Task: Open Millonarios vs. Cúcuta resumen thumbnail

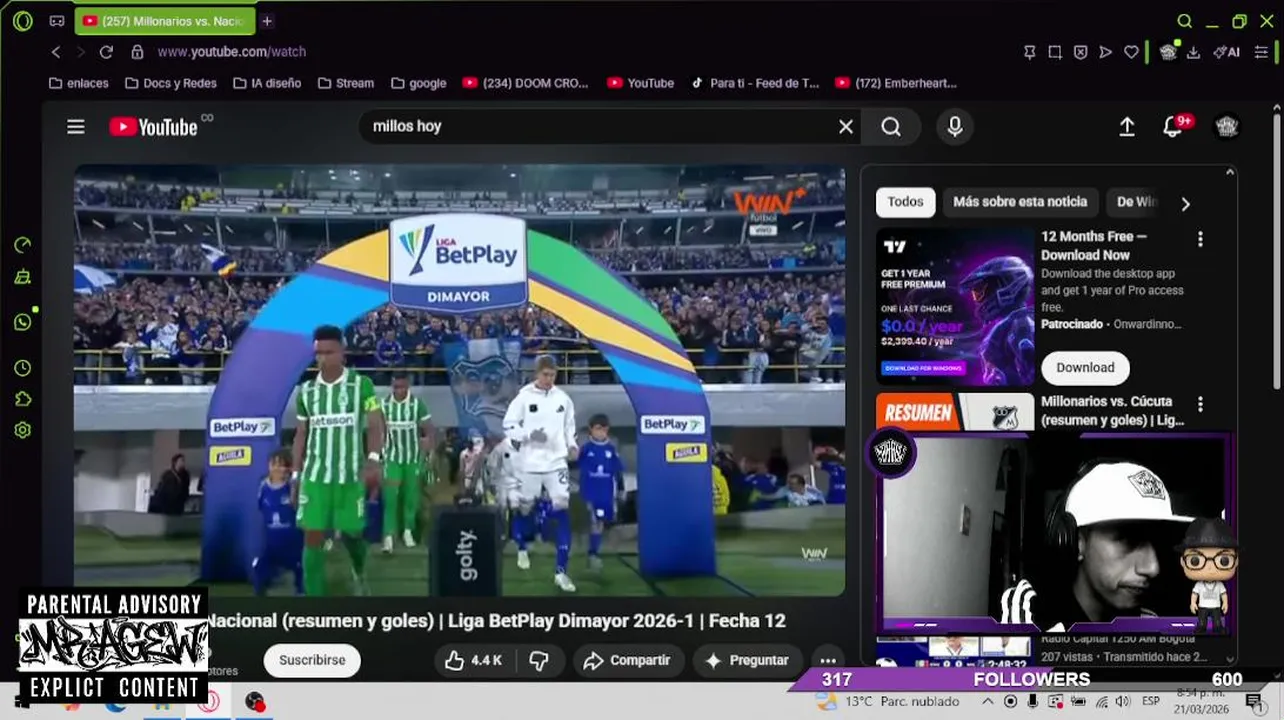Action: tap(955, 412)
